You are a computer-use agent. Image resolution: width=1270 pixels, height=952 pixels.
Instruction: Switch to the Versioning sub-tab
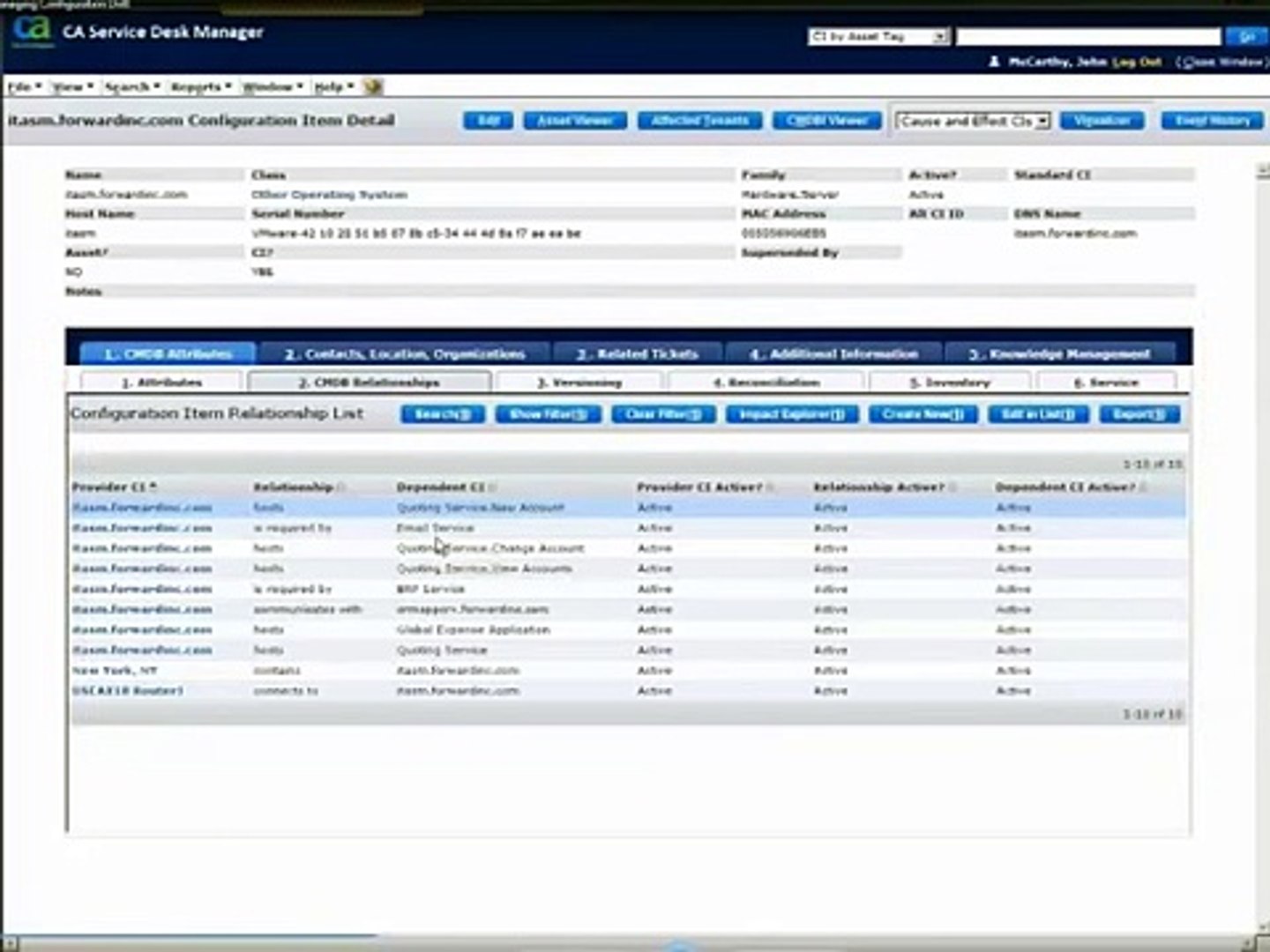click(x=579, y=383)
